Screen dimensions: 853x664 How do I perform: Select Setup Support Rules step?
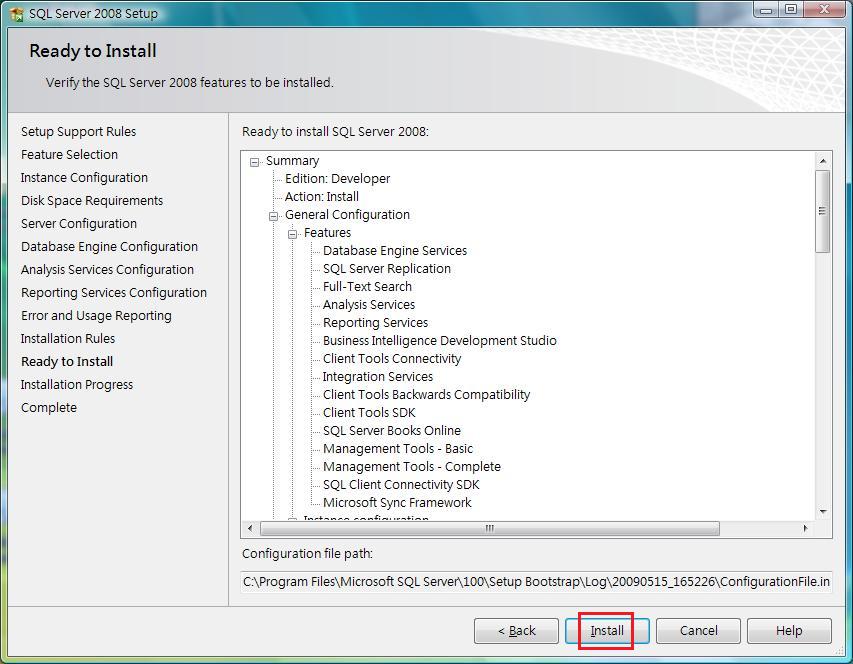coord(78,132)
